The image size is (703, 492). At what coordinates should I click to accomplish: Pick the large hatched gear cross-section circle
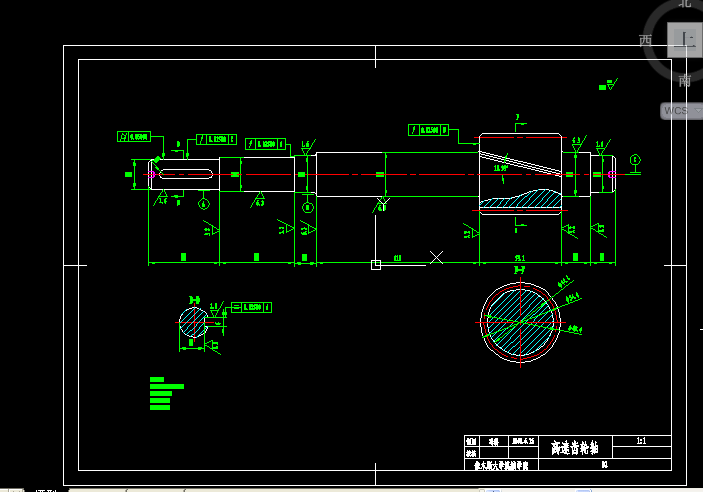tap(521, 322)
